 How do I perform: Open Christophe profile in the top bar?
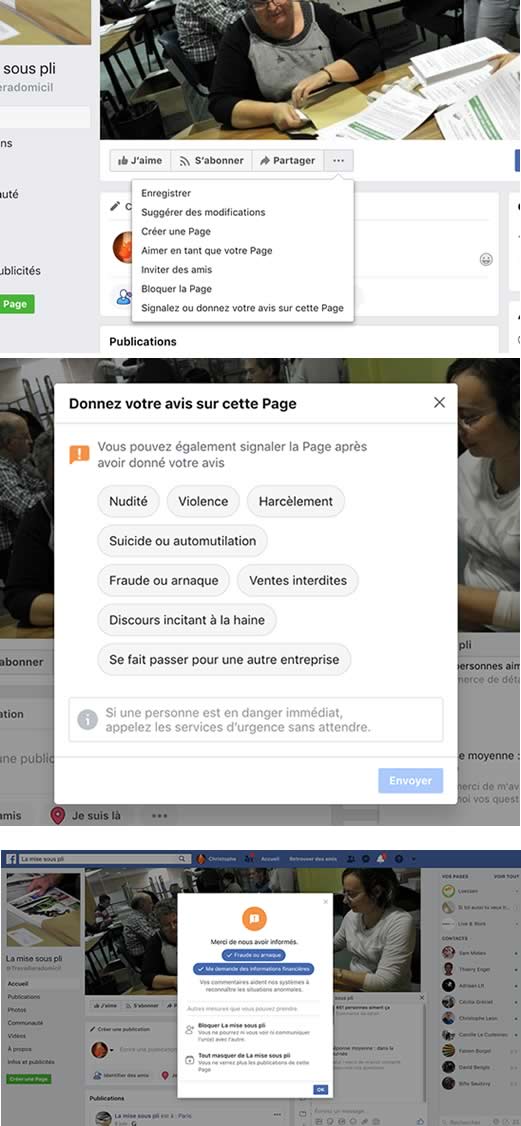(217, 858)
